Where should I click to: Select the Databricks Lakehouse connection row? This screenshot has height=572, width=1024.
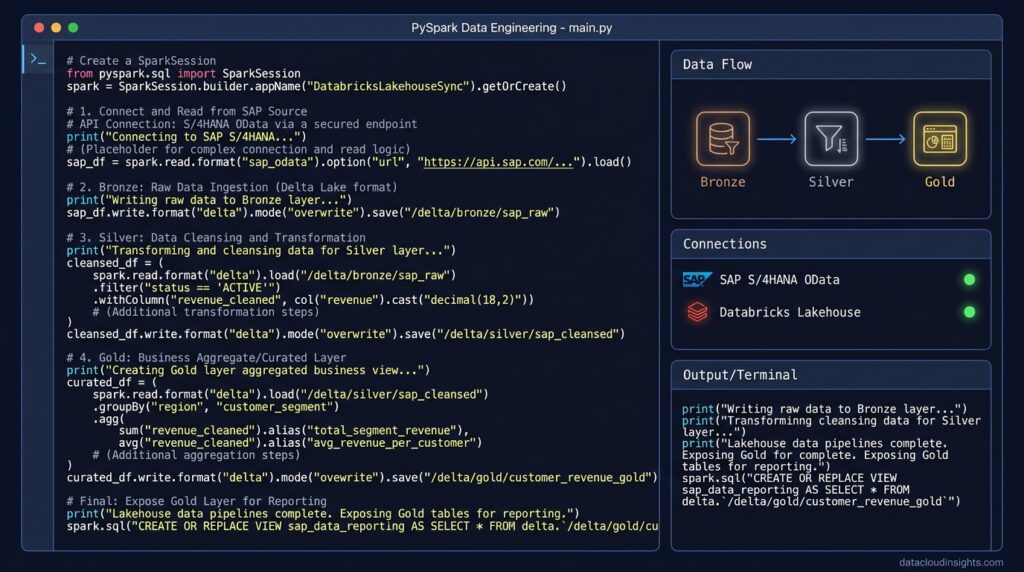tap(829, 312)
